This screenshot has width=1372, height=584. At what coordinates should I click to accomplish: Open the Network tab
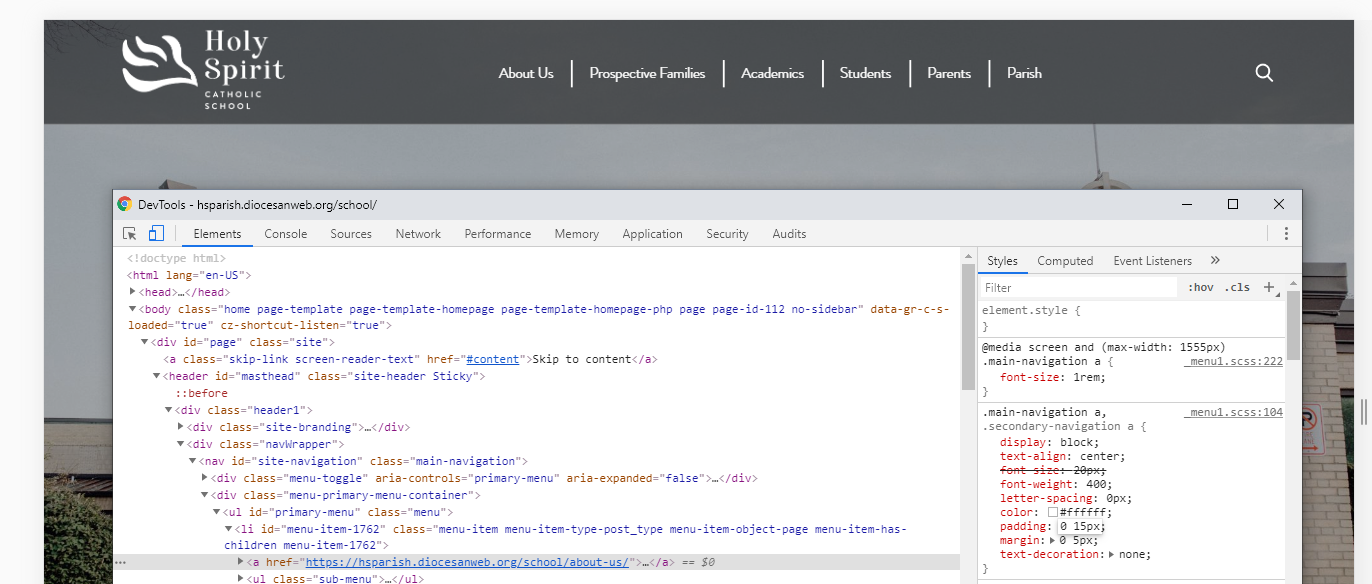pyautogui.click(x=418, y=234)
